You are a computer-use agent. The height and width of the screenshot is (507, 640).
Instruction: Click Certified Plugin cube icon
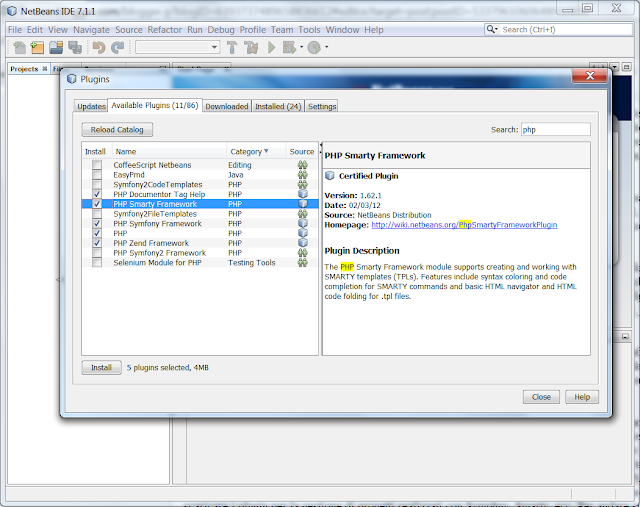(330, 176)
